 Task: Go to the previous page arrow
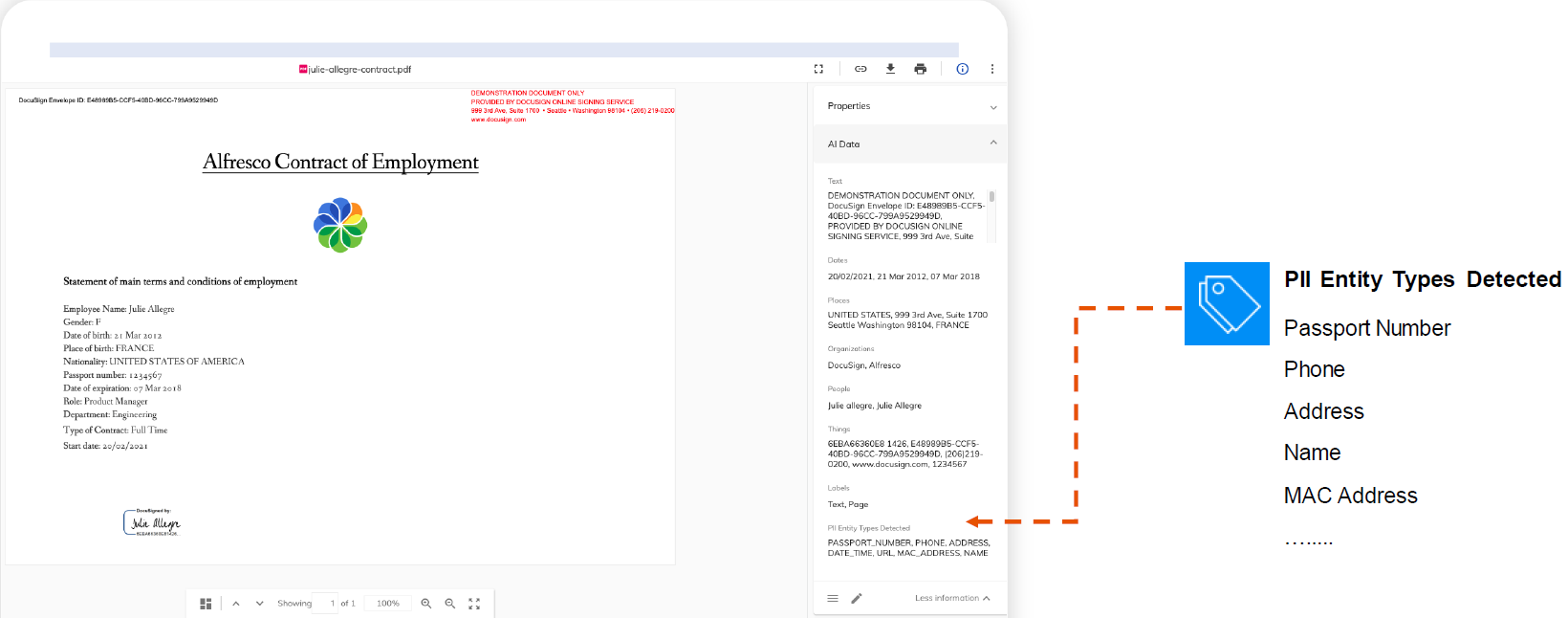point(236,604)
